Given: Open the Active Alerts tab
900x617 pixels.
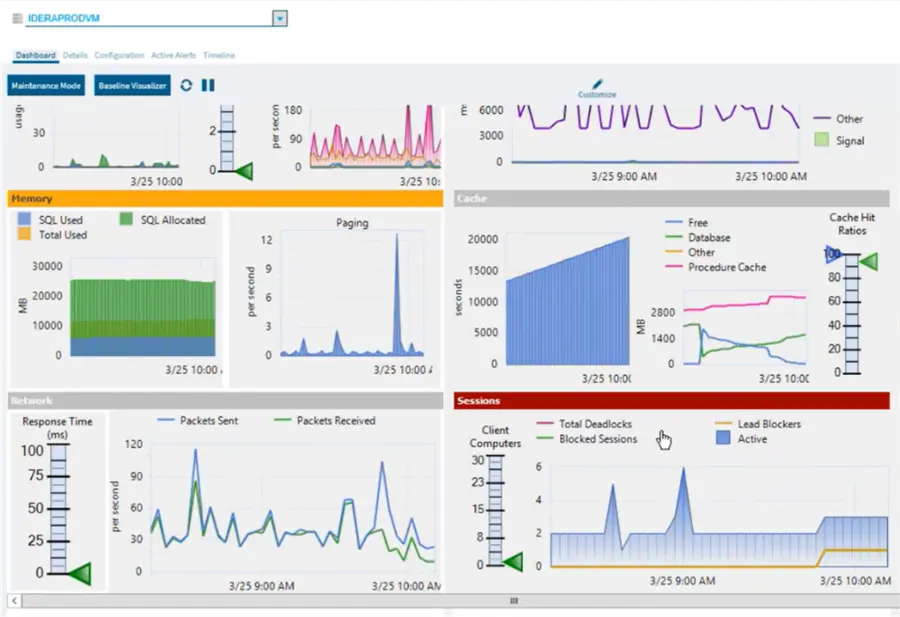Looking at the screenshot, I should (173, 56).
